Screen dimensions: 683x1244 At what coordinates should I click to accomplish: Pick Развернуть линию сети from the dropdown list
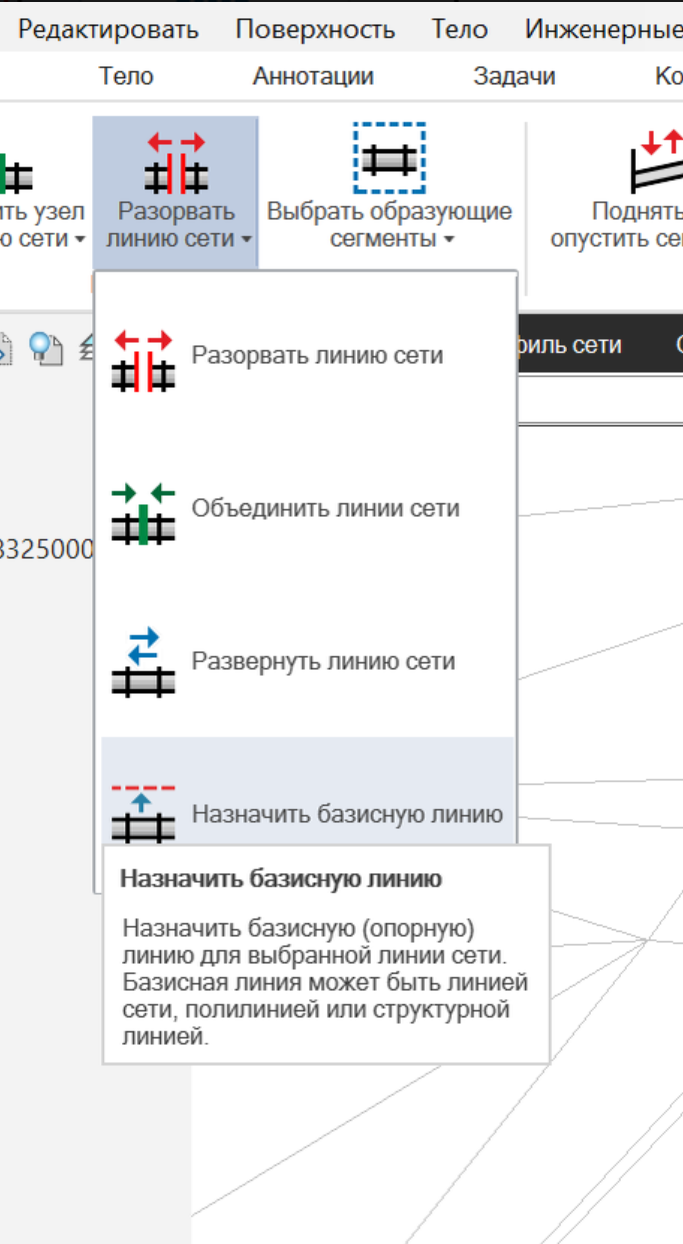323,662
